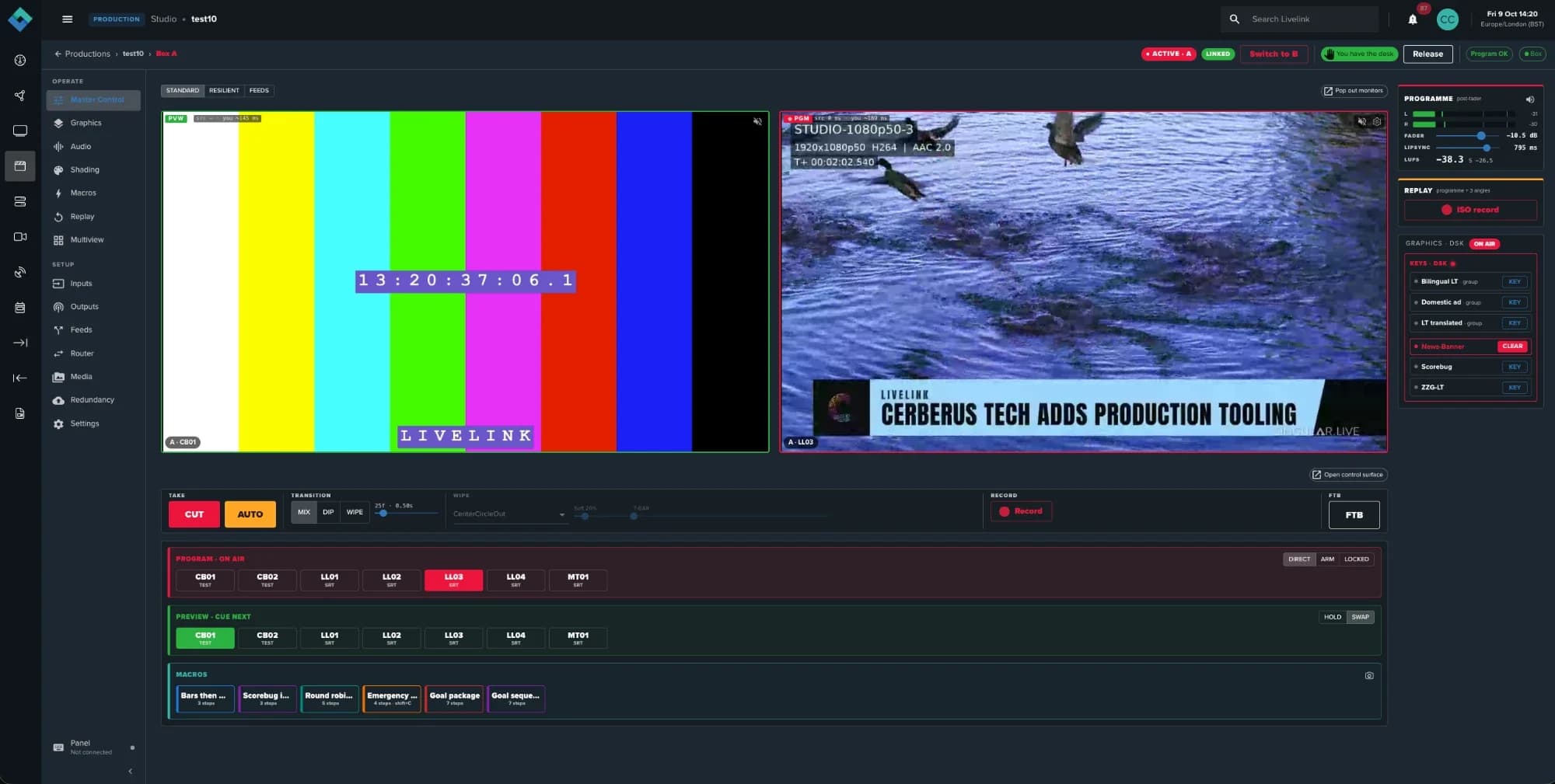The height and width of the screenshot is (784, 1555).
Task: Open the hamburger menu in top bar
Action: coord(67,19)
